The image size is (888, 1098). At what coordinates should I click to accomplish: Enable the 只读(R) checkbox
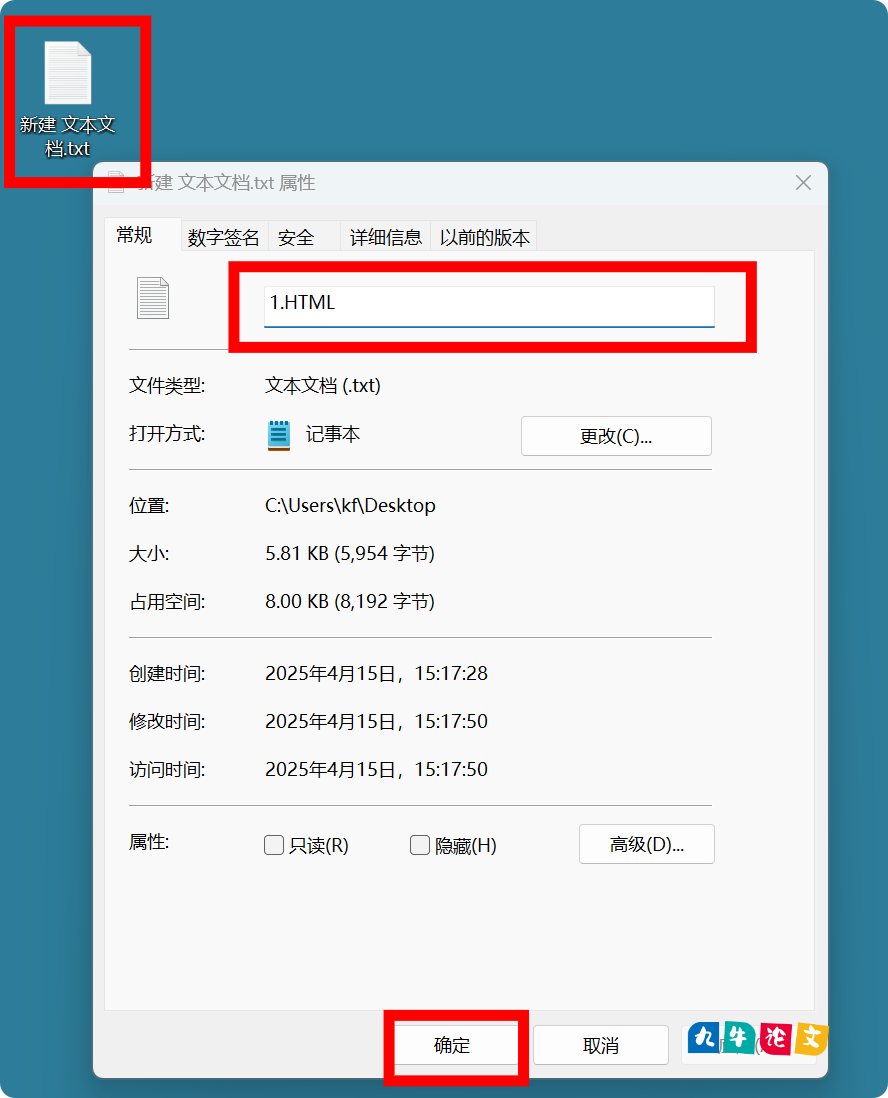(274, 845)
